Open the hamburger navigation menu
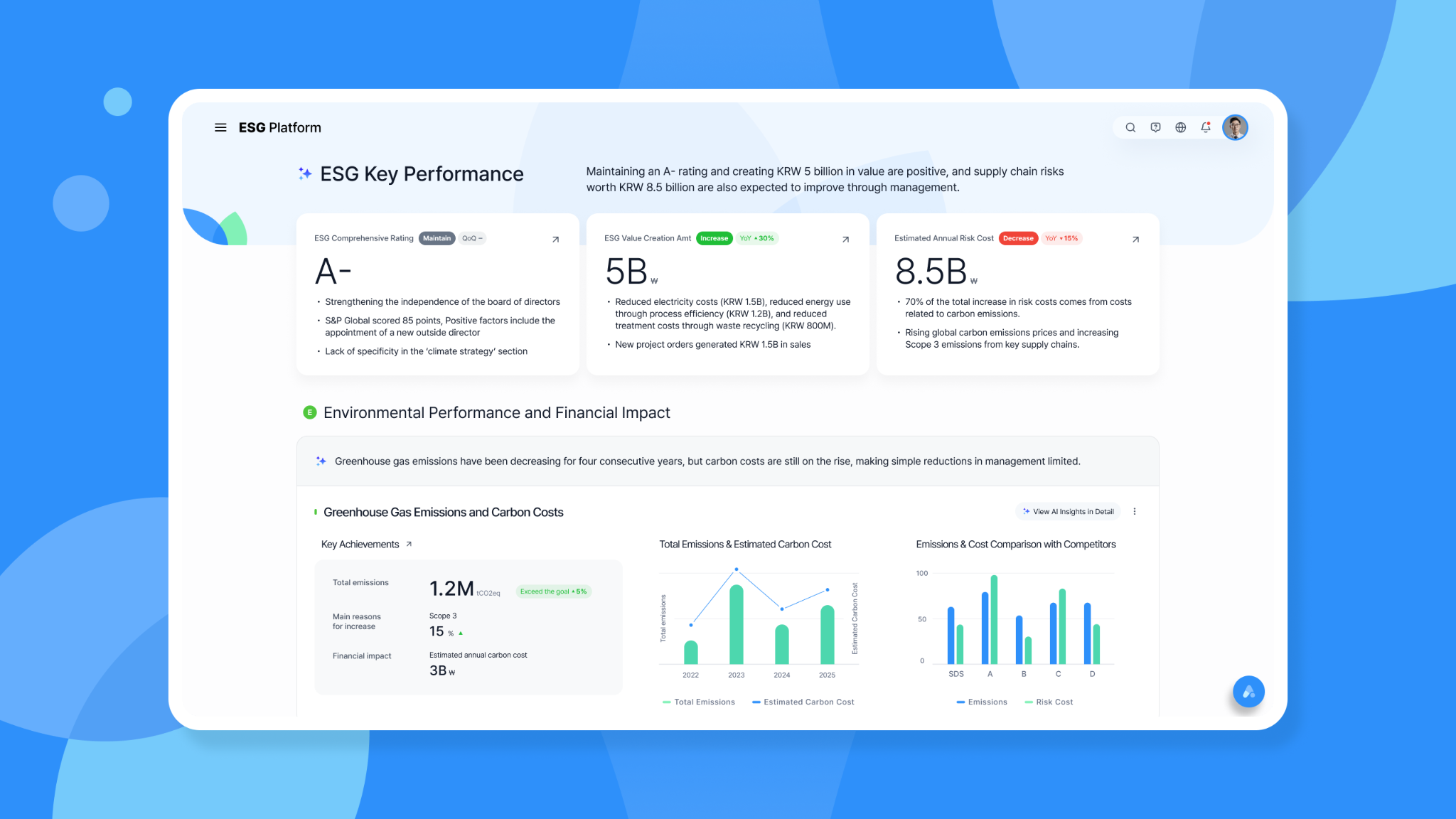The image size is (1456, 819). click(x=220, y=127)
